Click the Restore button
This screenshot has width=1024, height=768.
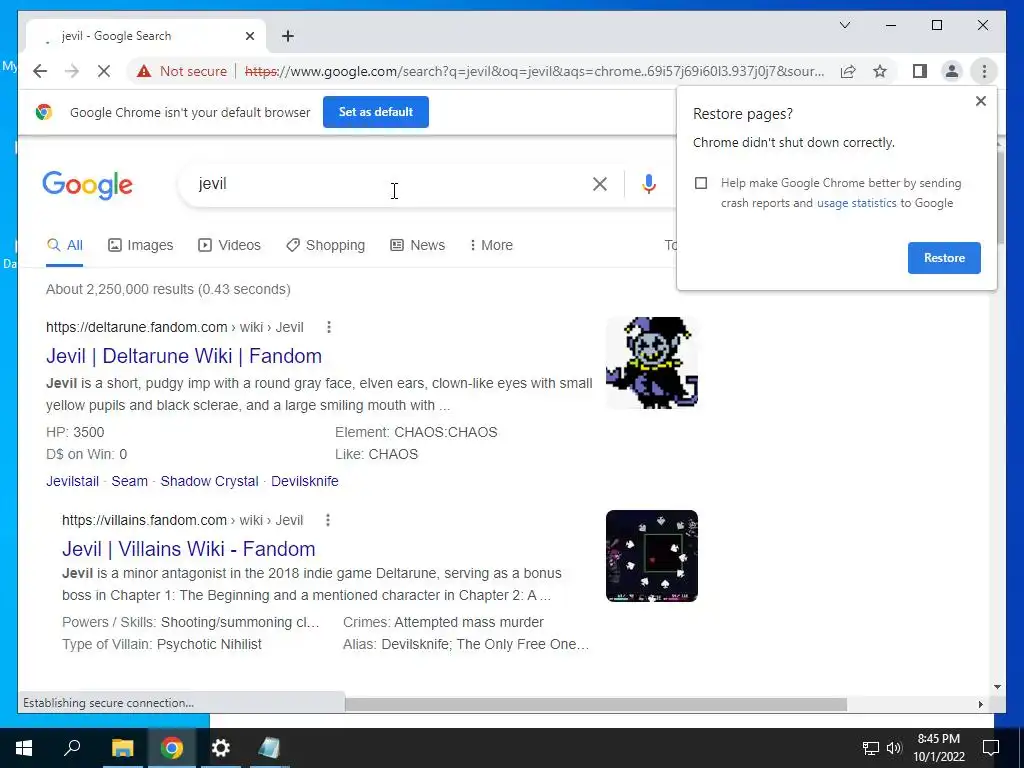click(x=944, y=258)
